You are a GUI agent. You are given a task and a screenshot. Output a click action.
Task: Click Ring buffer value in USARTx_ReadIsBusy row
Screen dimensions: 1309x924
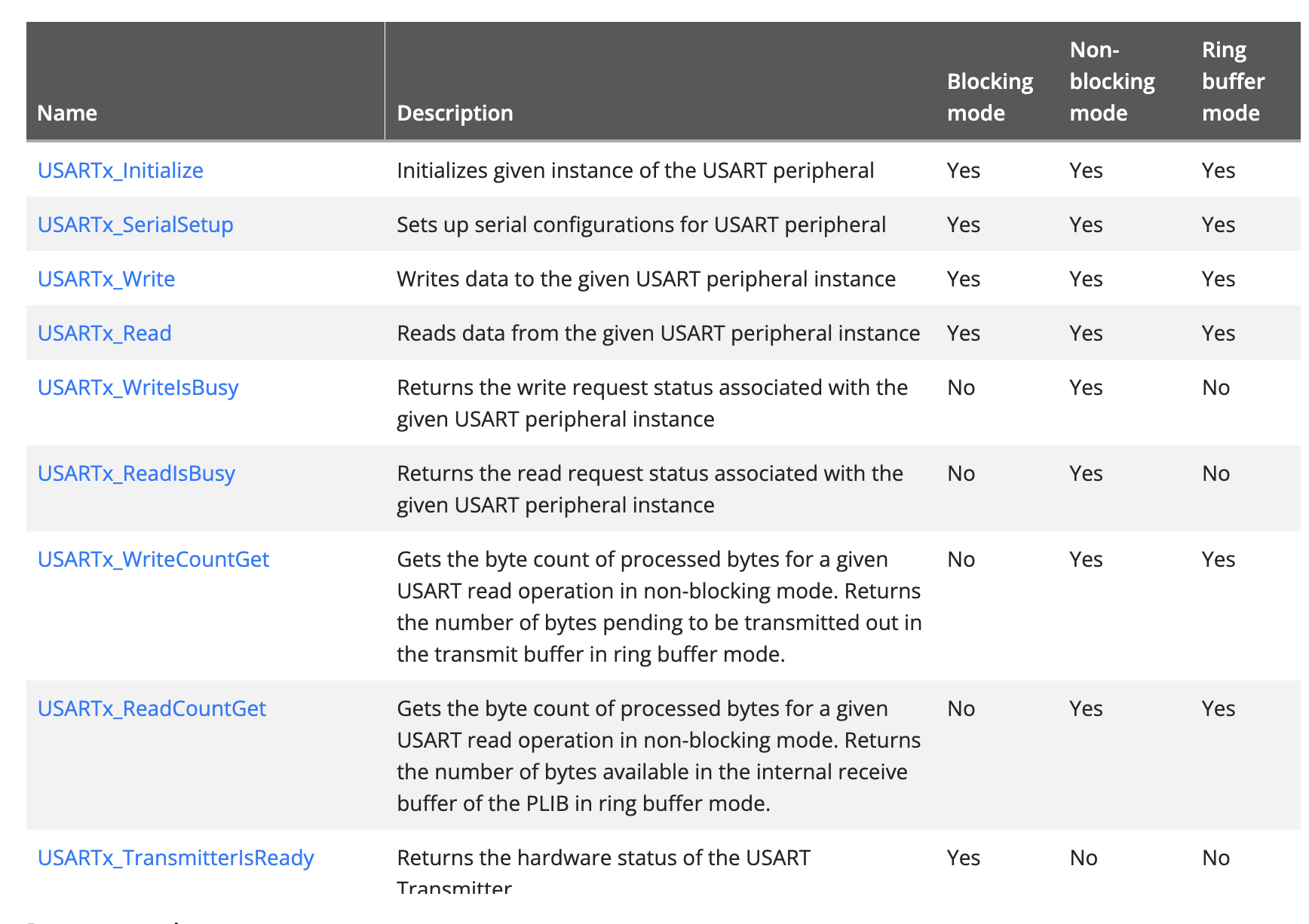point(1215,473)
